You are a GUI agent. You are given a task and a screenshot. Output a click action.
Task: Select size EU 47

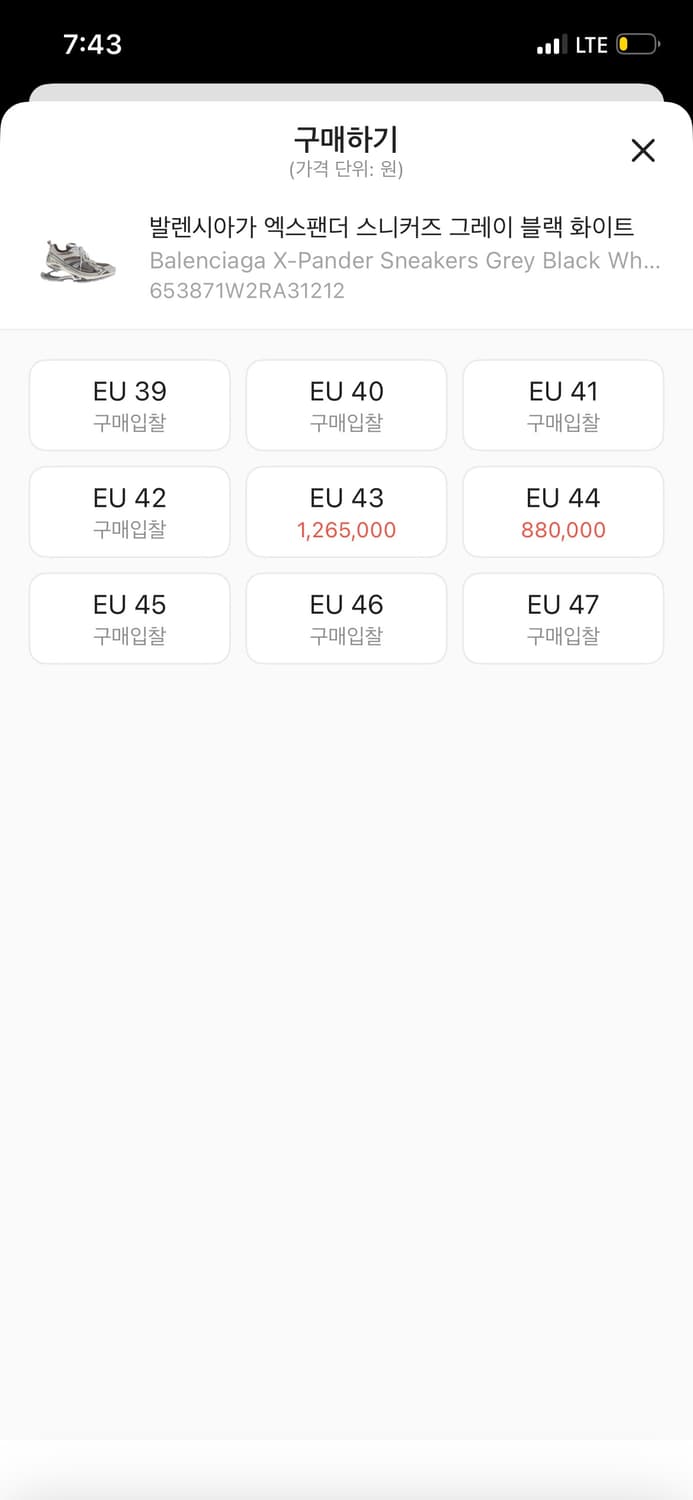pyautogui.click(x=562, y=617)
